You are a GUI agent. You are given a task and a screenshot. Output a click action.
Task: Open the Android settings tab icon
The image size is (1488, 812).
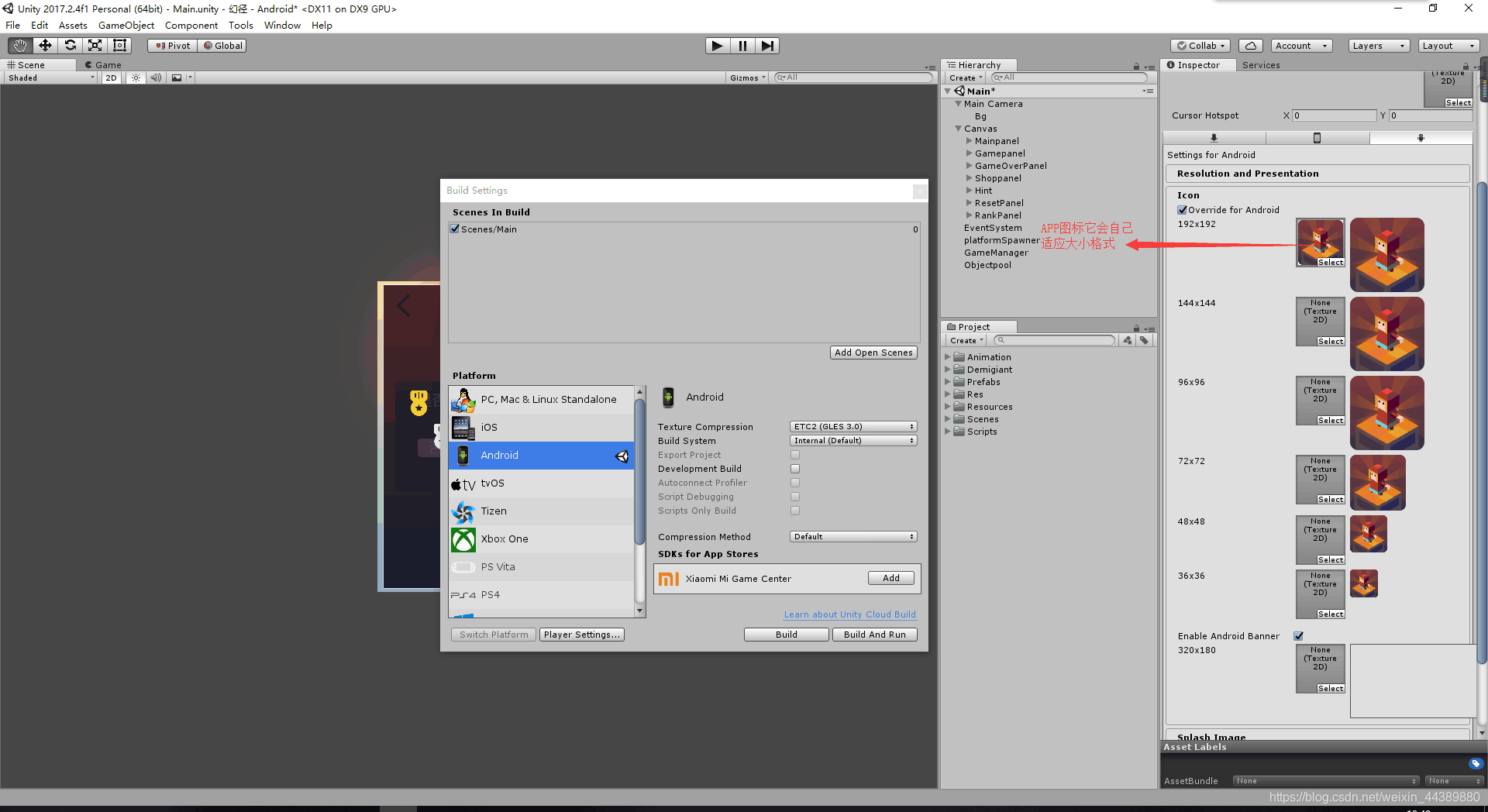pos(1421,138)
